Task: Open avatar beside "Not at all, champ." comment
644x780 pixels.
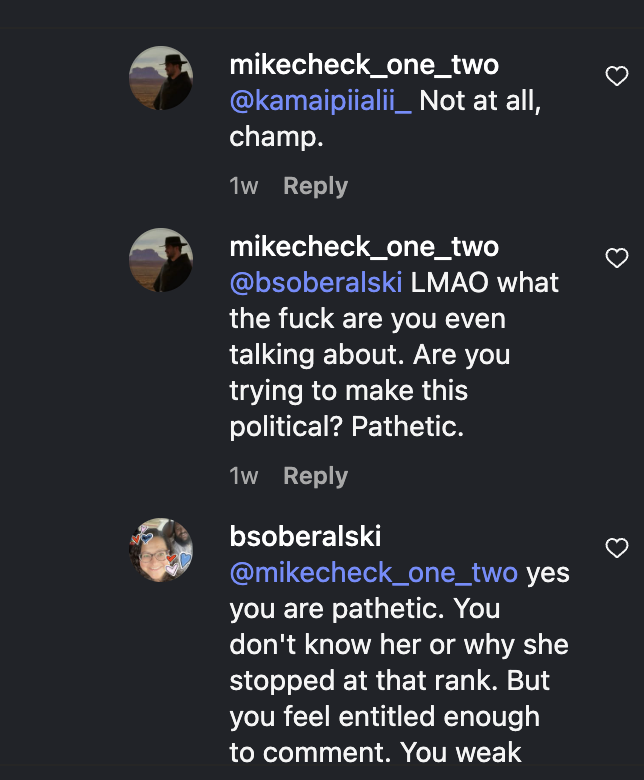Action: click(161, 78)
